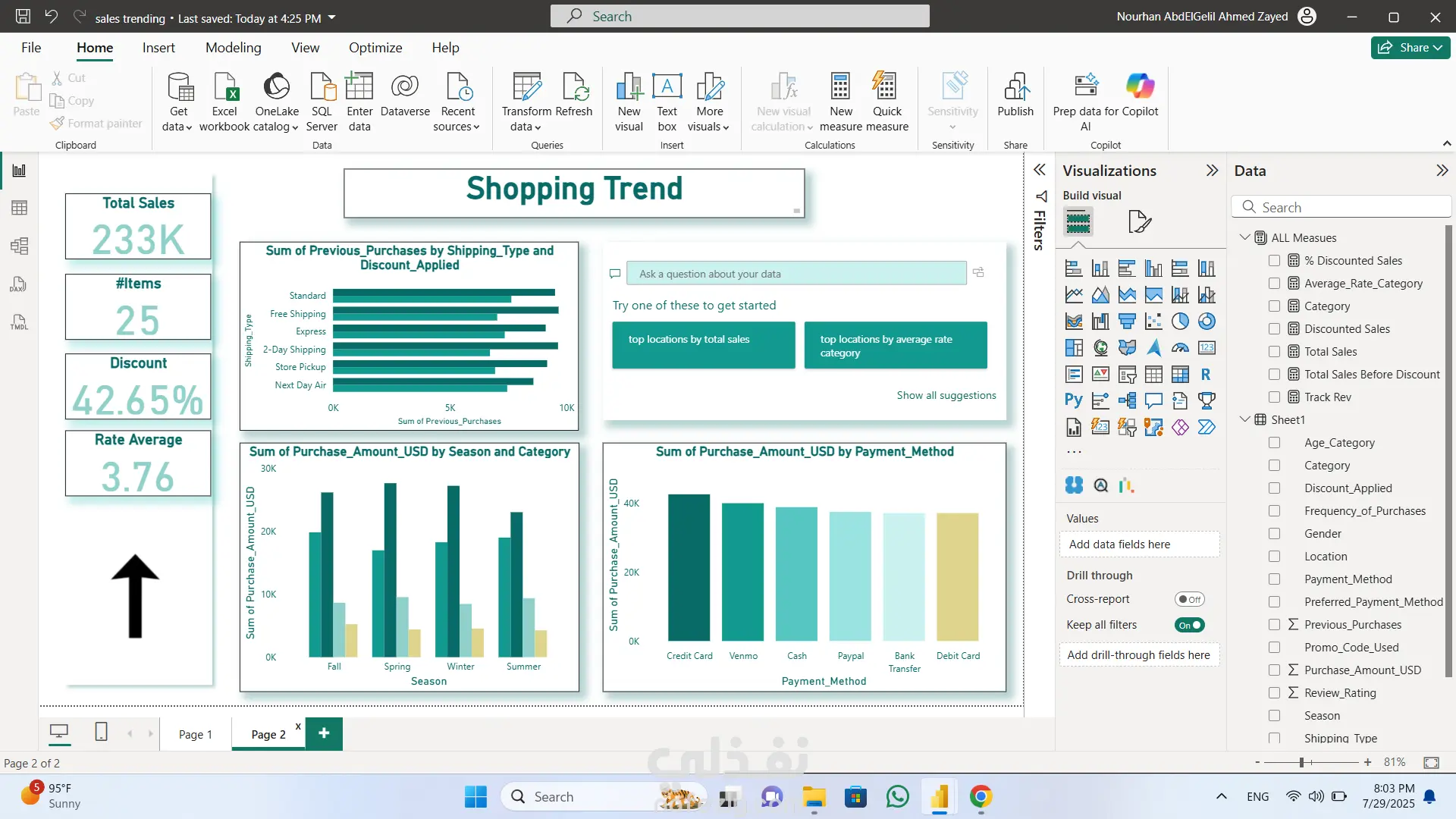1456x819 pixels.
Task: Check the Total Sales measure checkbox
Action: 1274,352
